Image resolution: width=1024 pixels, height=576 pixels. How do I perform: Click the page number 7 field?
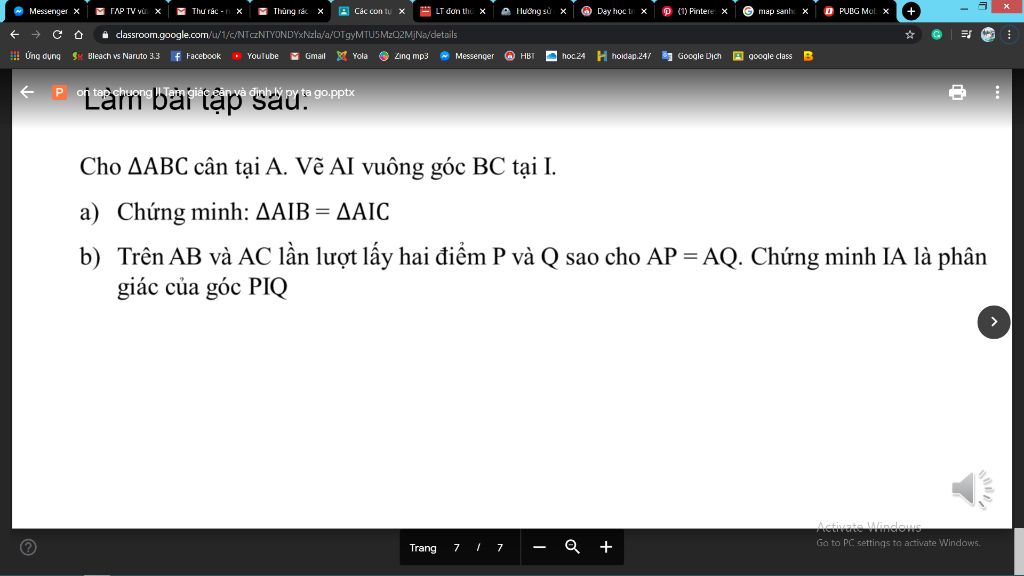(x=456, y=547)
